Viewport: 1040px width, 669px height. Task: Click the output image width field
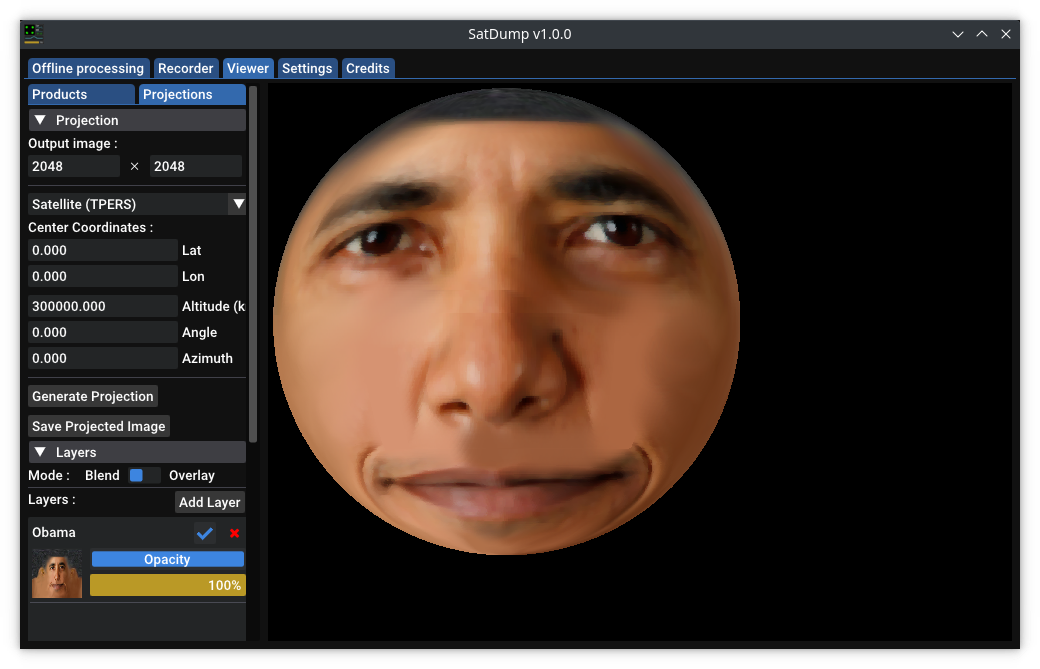click(x=74, y=166)
